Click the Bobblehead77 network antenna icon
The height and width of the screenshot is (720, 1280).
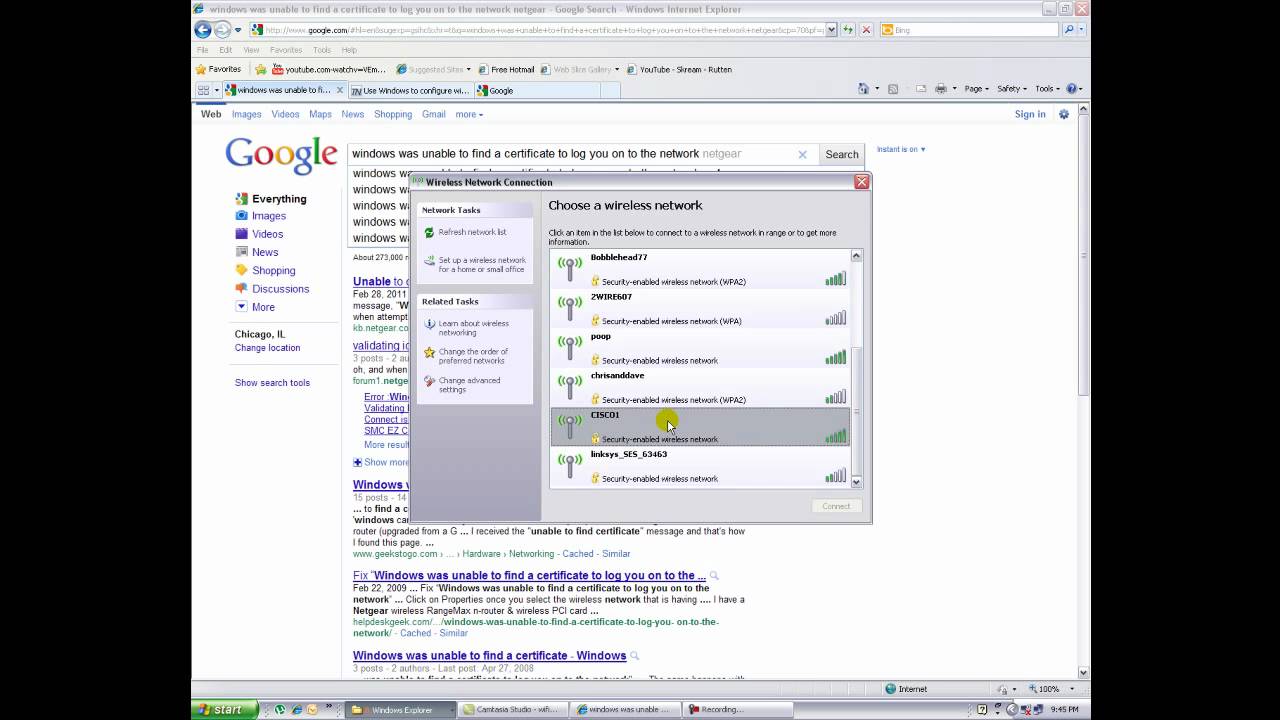[569, 268]
